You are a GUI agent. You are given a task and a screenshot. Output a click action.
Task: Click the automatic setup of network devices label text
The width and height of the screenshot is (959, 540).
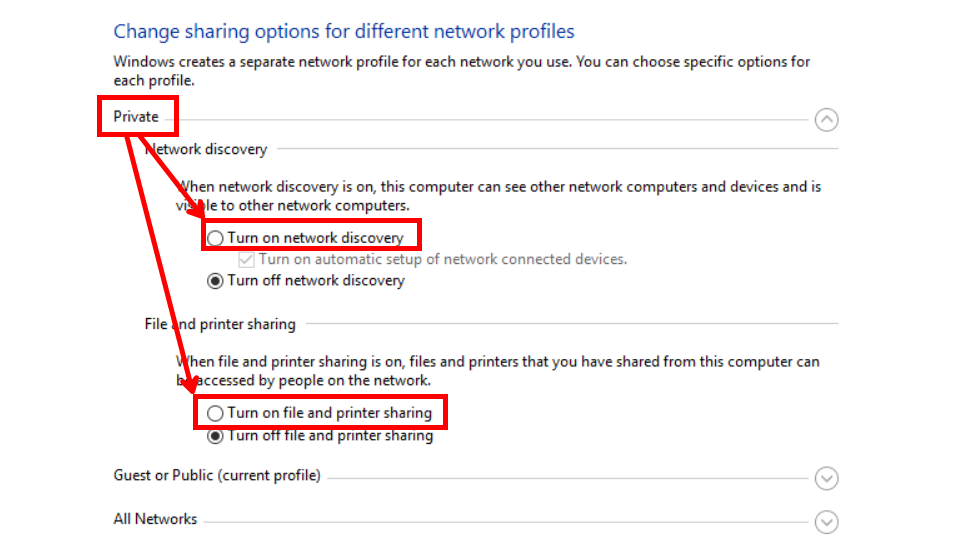443,259
